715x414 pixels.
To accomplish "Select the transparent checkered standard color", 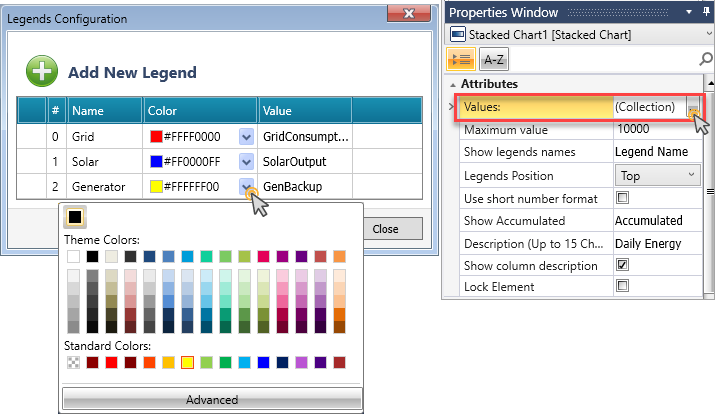I will [73, 362].
